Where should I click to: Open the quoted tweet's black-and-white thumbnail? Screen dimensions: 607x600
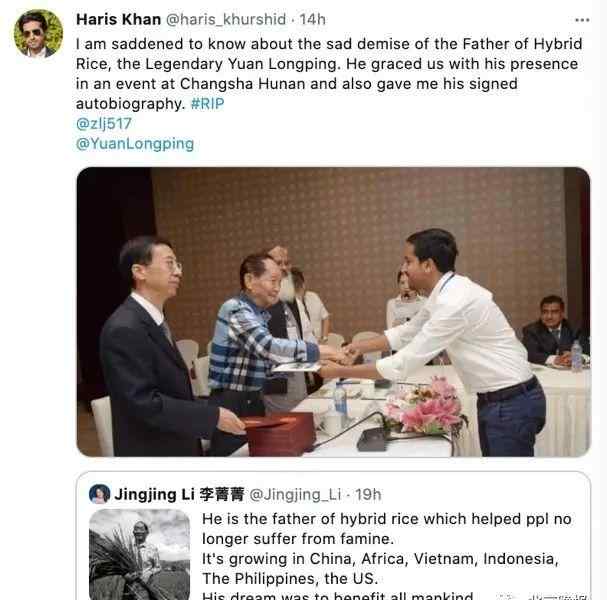(x=140, y=555)
